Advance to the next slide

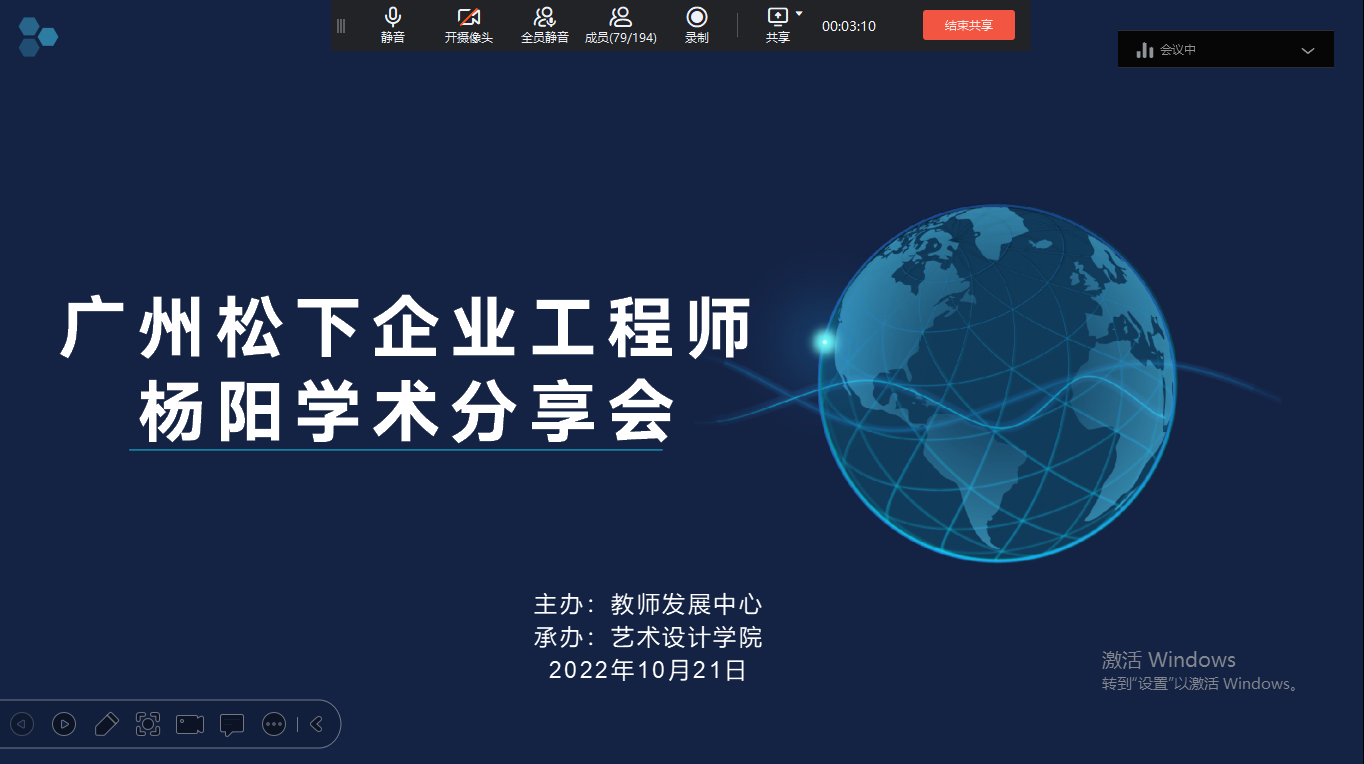point(64,724)
